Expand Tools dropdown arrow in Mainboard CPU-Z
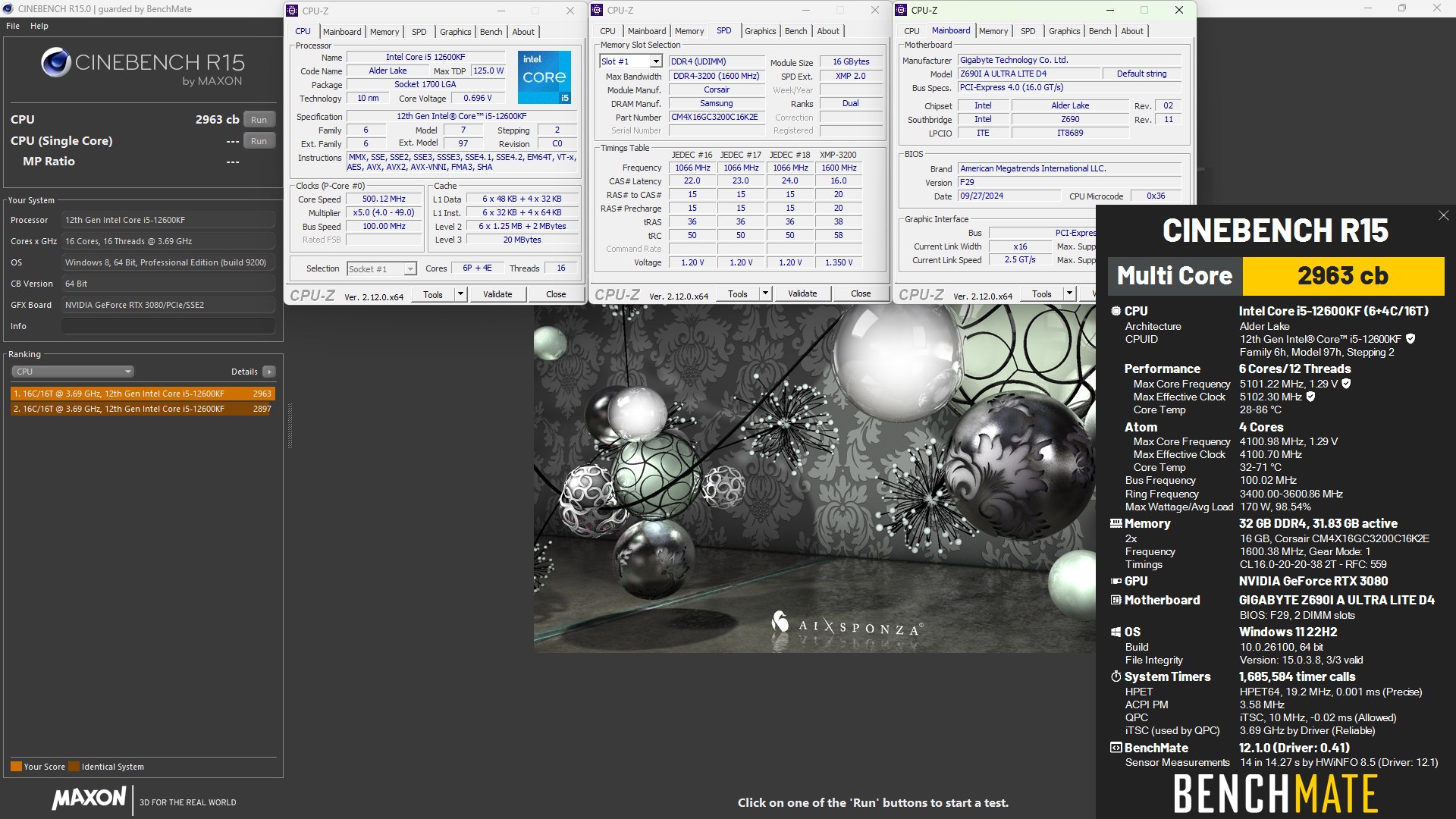The image size is (1456, 819). coord(1069,293)
